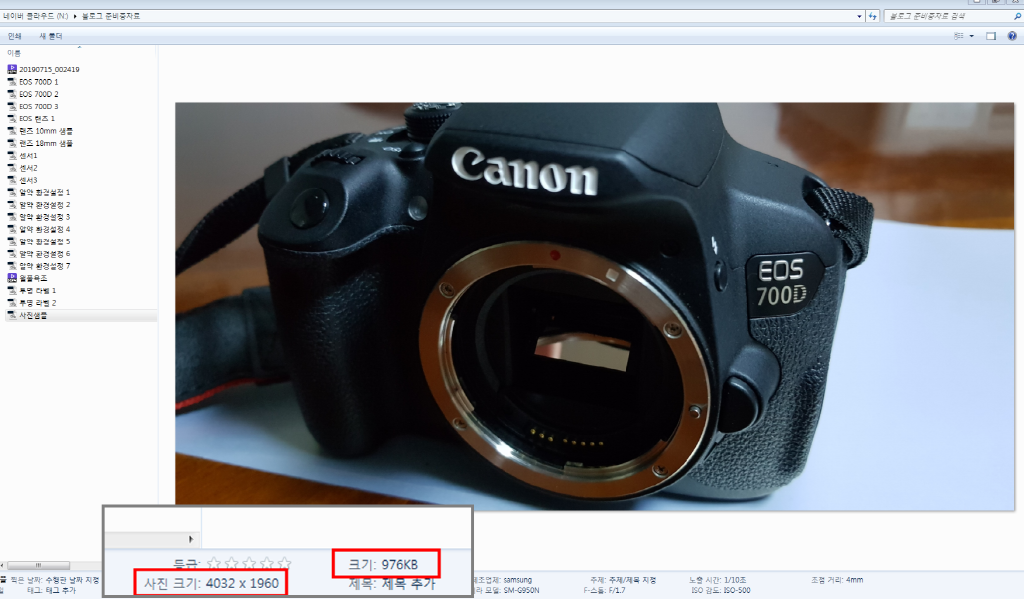The width and height of the screenshot is (1024, 599).
Task: Click the file icon of the row ending in 1 below 센서3
Action: pos(12,192)
